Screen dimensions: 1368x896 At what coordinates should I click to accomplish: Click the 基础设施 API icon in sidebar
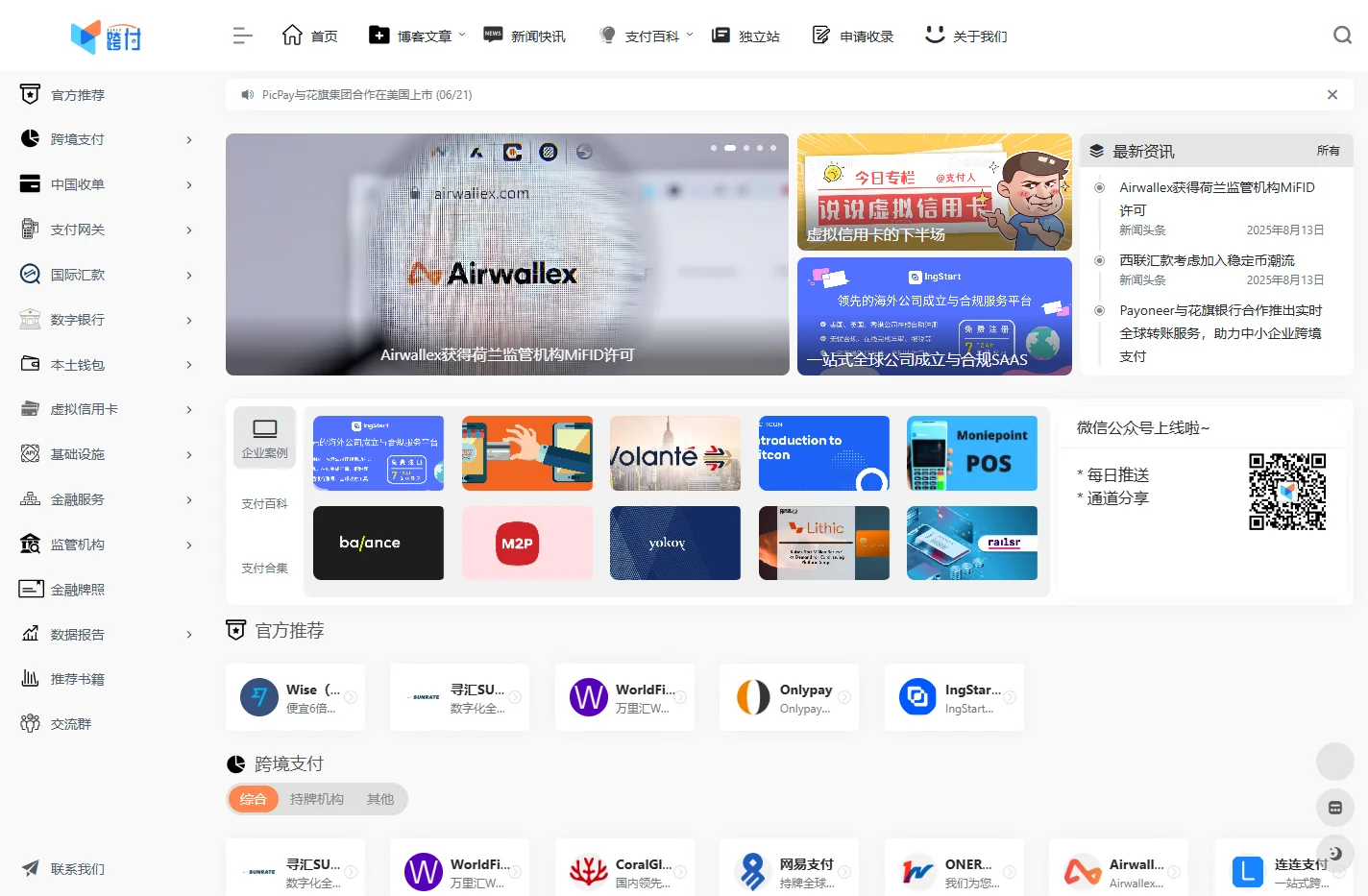pos(31,454)
